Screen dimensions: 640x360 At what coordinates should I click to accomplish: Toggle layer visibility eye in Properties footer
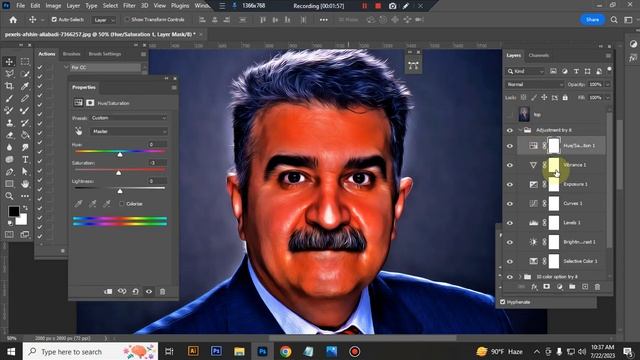pyautogui.click(x=149, y=291)
